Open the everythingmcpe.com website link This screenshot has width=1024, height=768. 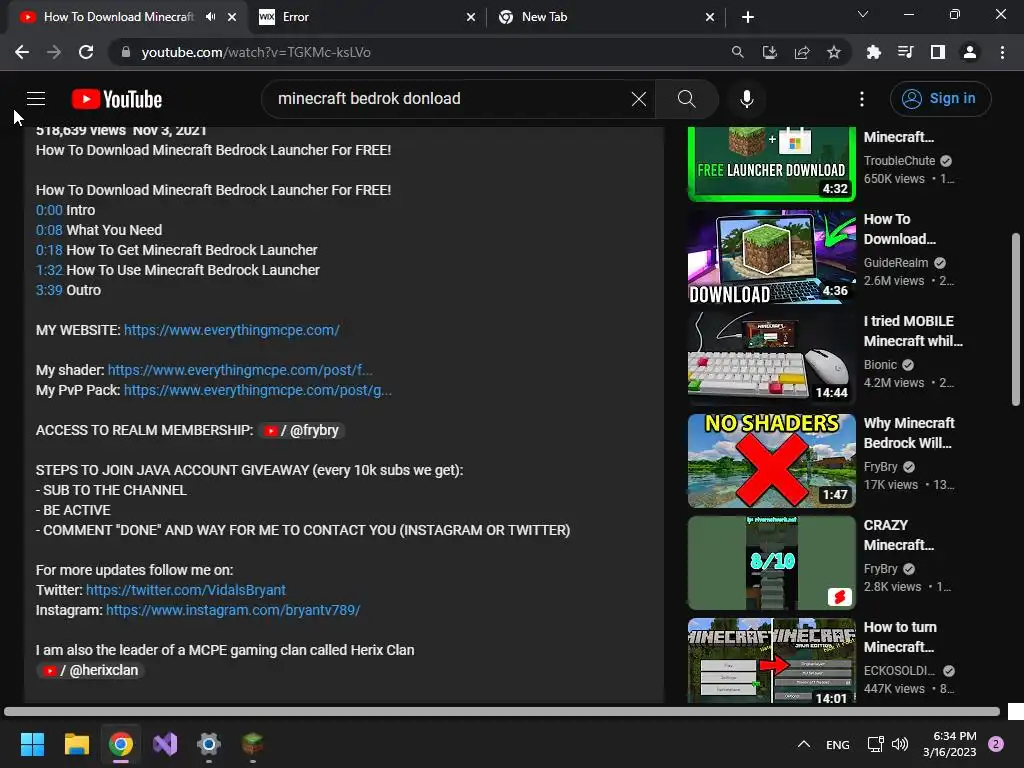(232, 330)
